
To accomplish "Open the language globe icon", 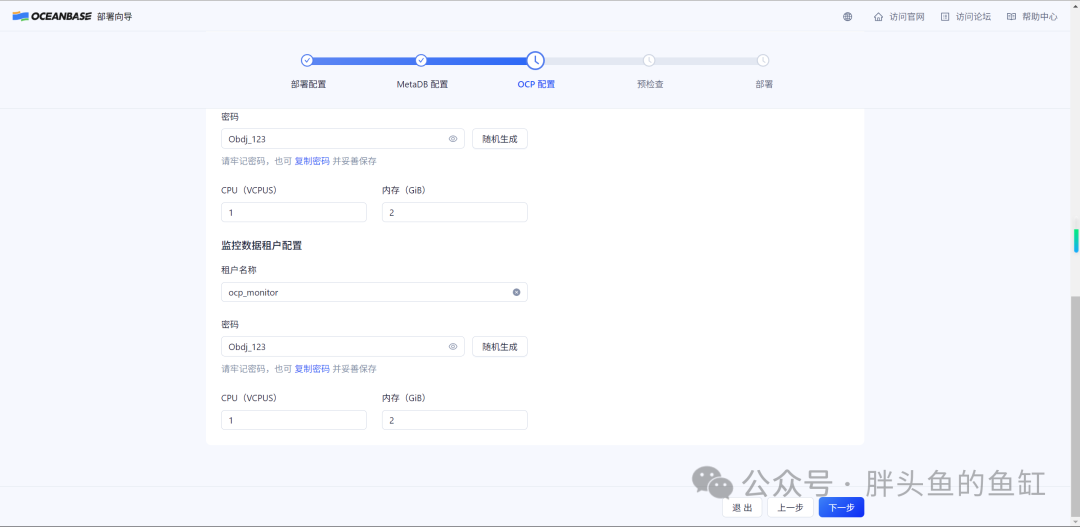I will [x=847, y=17].
